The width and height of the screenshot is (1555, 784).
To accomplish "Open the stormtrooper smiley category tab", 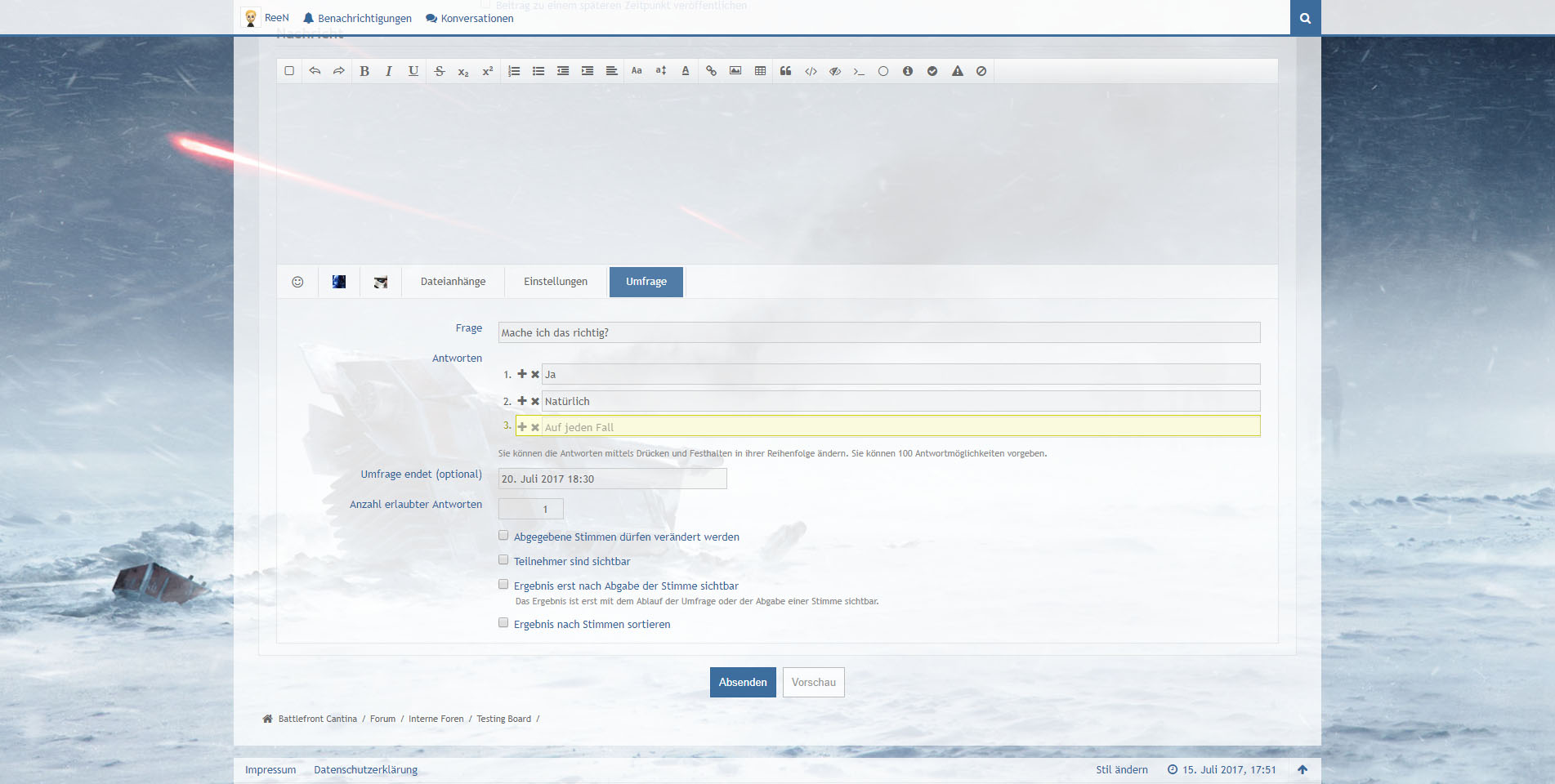I will click(381, 282).
